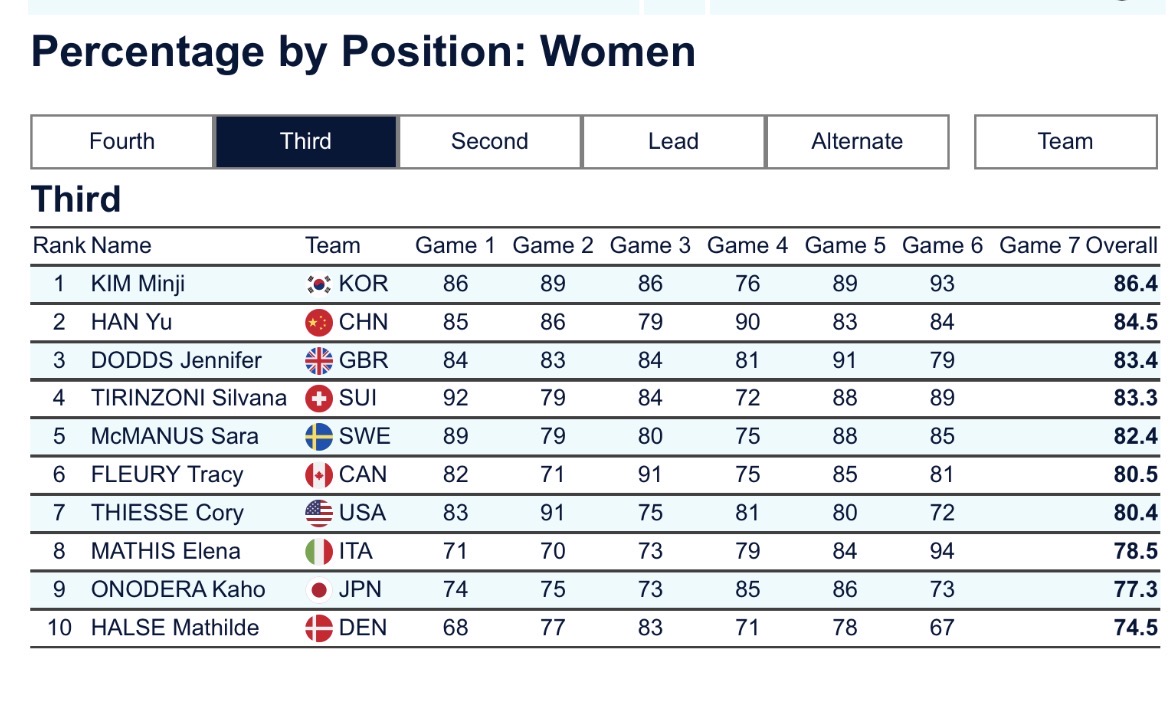This screenshot has height=702, width=1170.
Task: Click player name KIM Minji
Action: (x=138, y=284)
